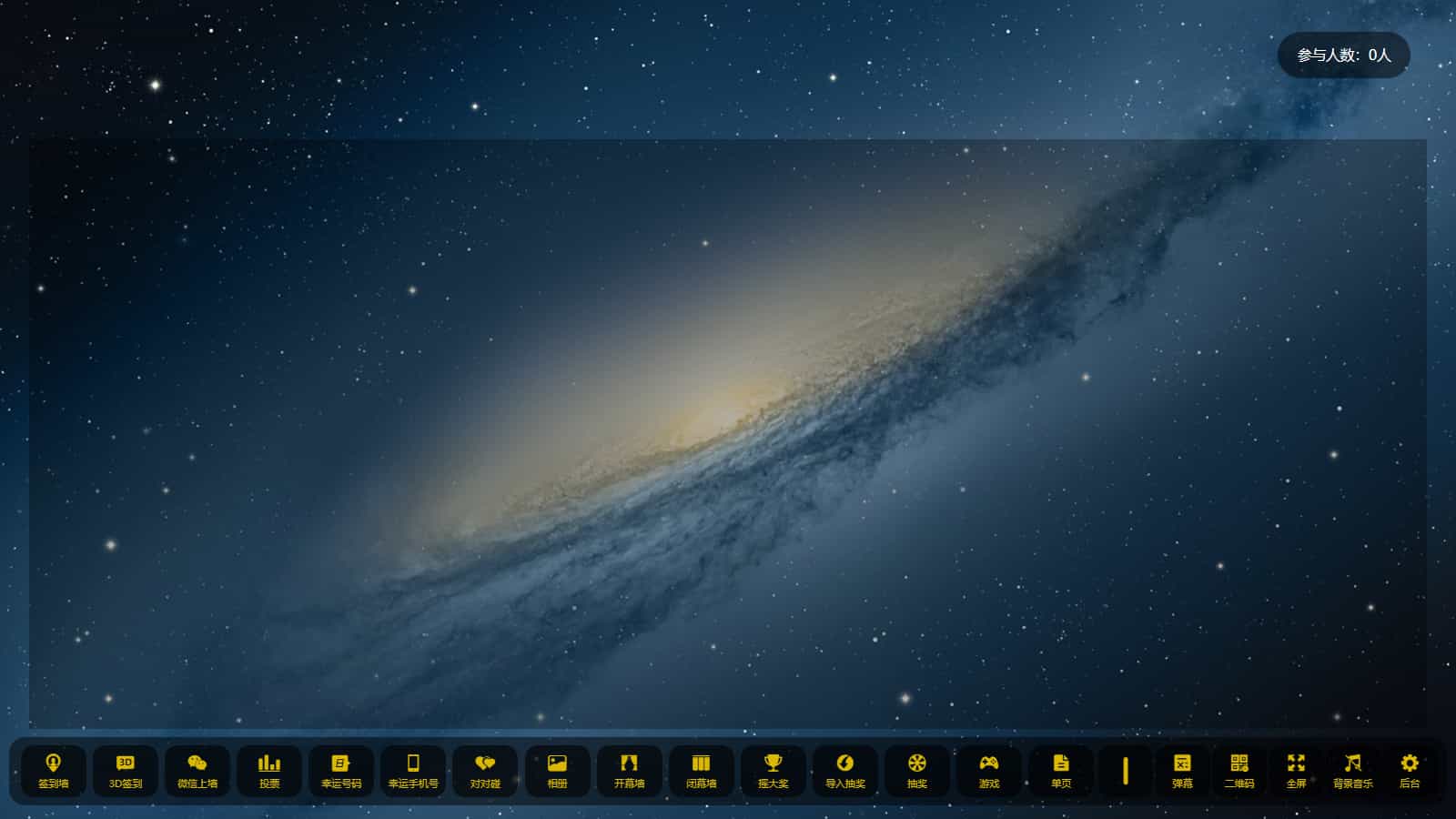Screen dimensions: 1456x819
Task: Show the 微信上墙 WeChat wall
Action: click(x=197, y=771)
